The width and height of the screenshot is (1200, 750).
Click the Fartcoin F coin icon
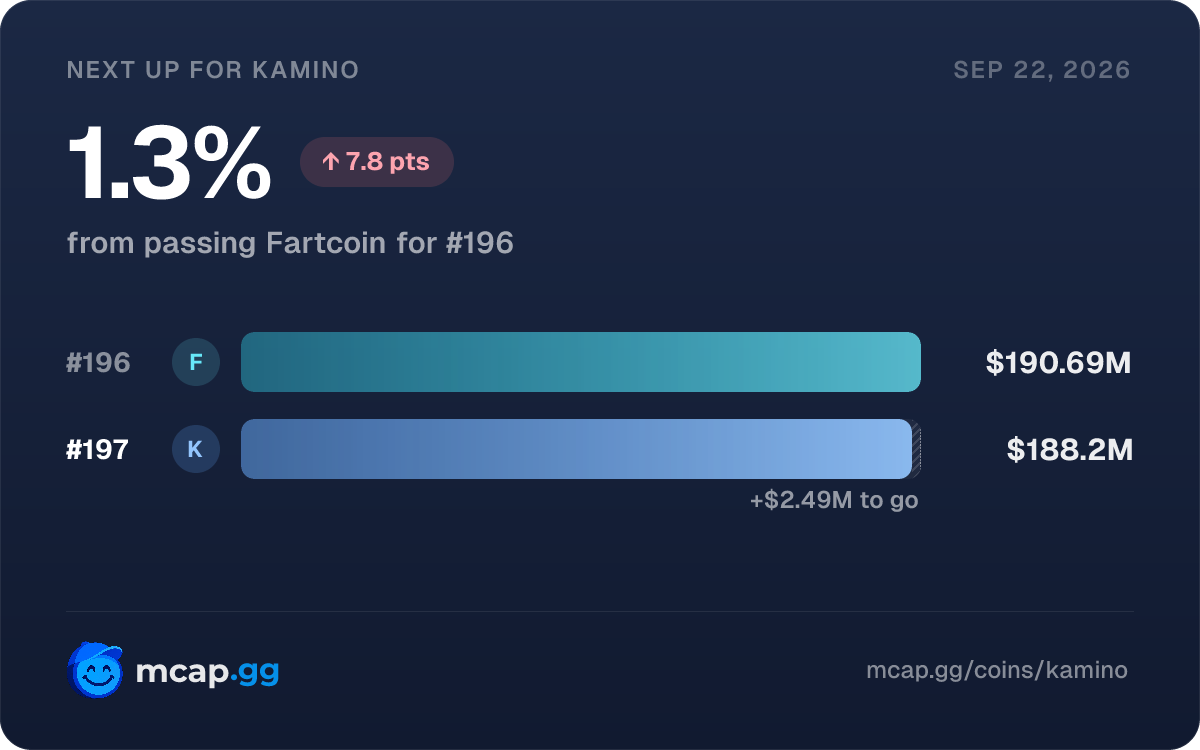coord(196,362)
